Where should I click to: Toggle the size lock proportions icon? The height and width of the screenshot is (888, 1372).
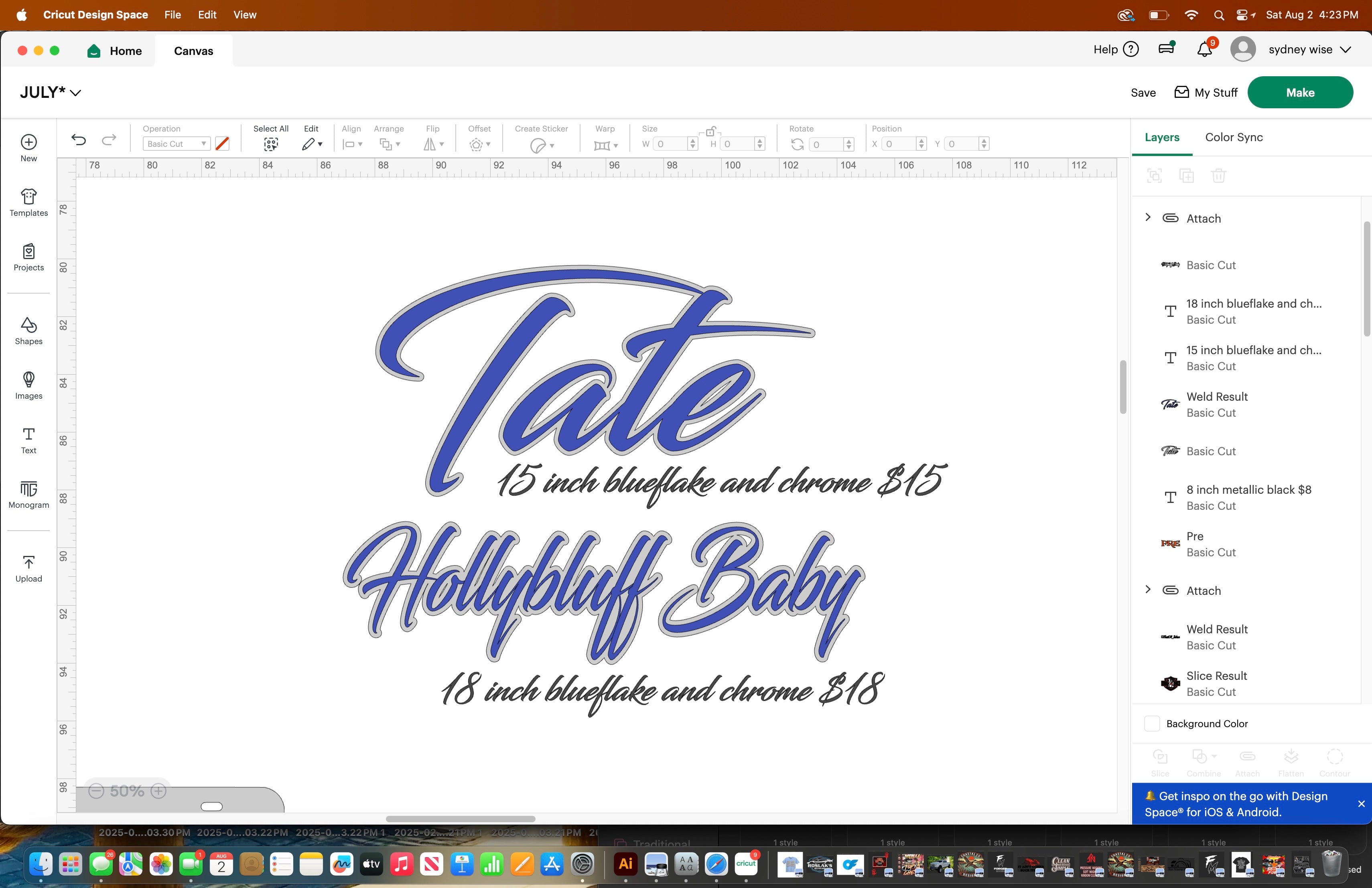[710, 132]
